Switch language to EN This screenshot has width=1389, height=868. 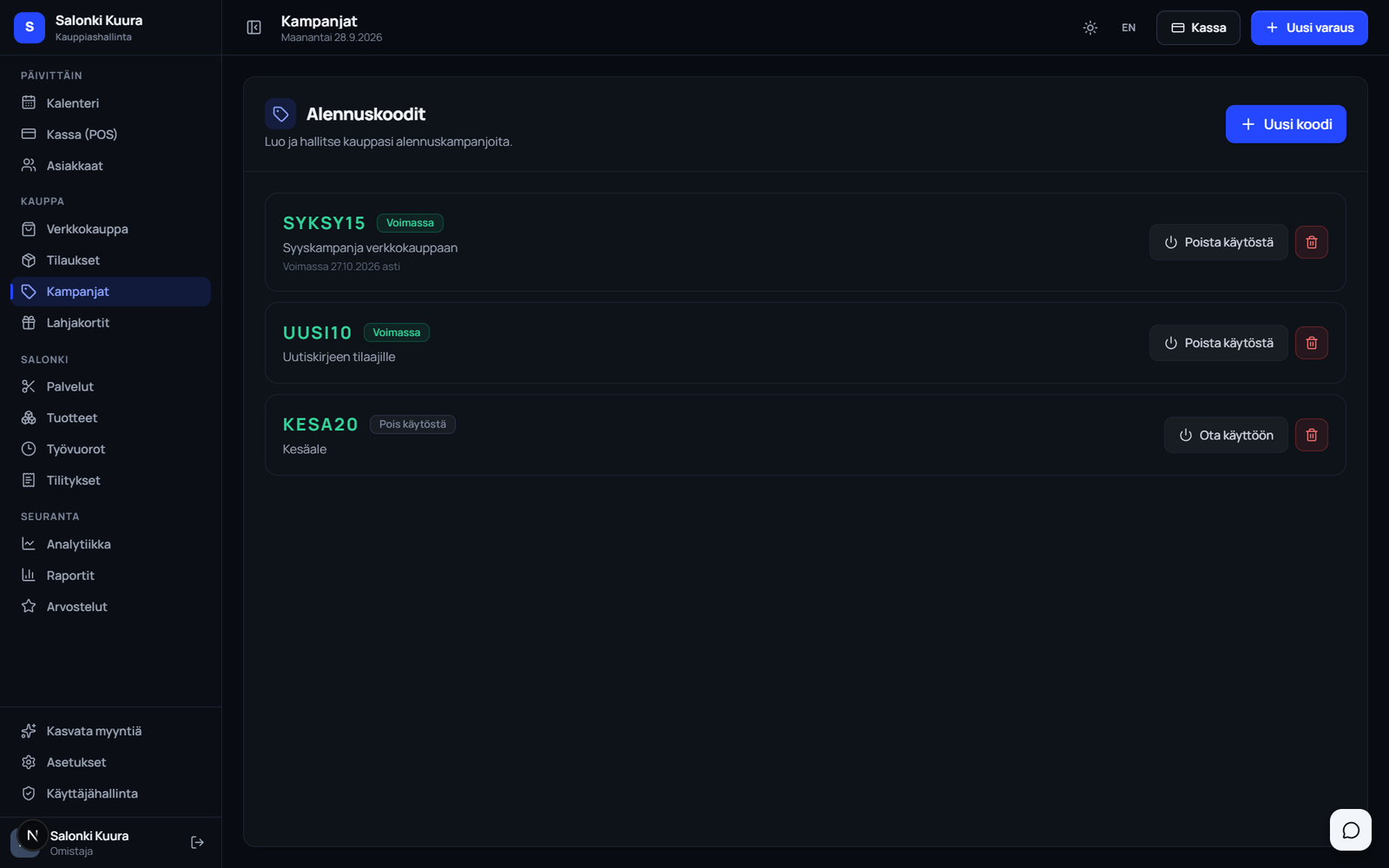1129,28
